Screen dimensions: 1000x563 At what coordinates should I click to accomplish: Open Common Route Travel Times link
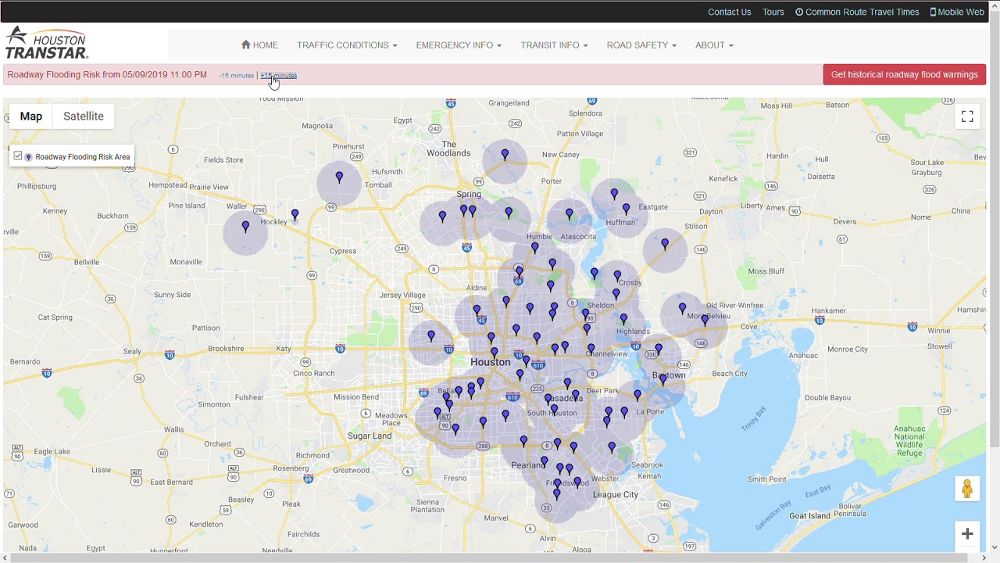click(x=857, y=12)
